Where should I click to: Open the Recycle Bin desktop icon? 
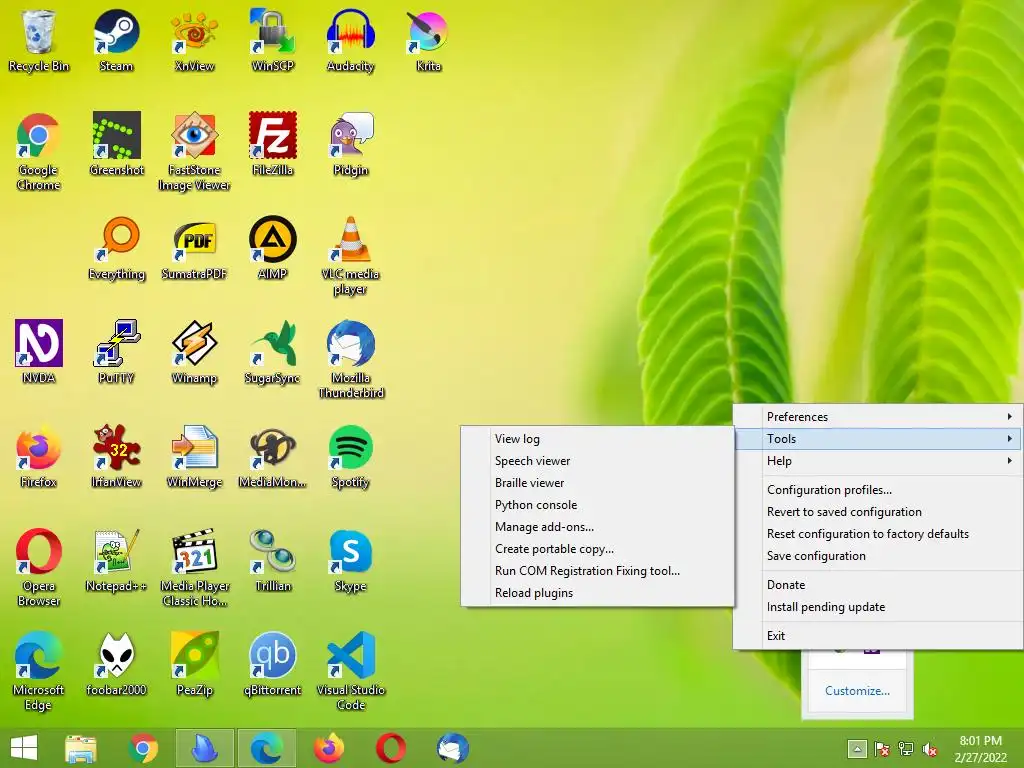tap(39, 40)
